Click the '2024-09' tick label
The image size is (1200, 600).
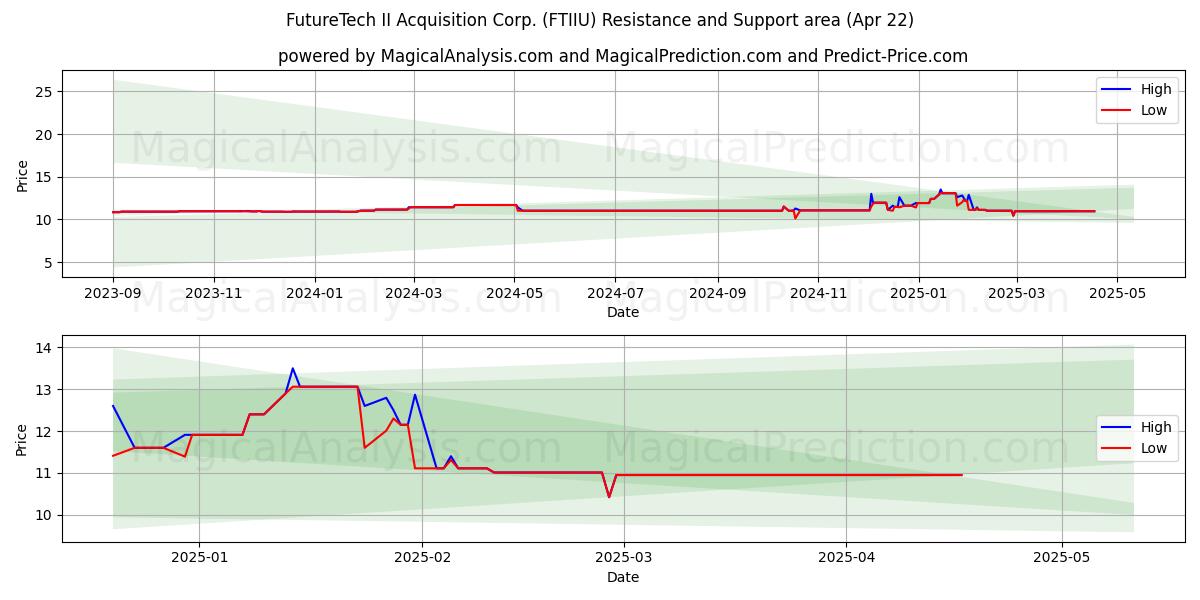coord(718,294)
